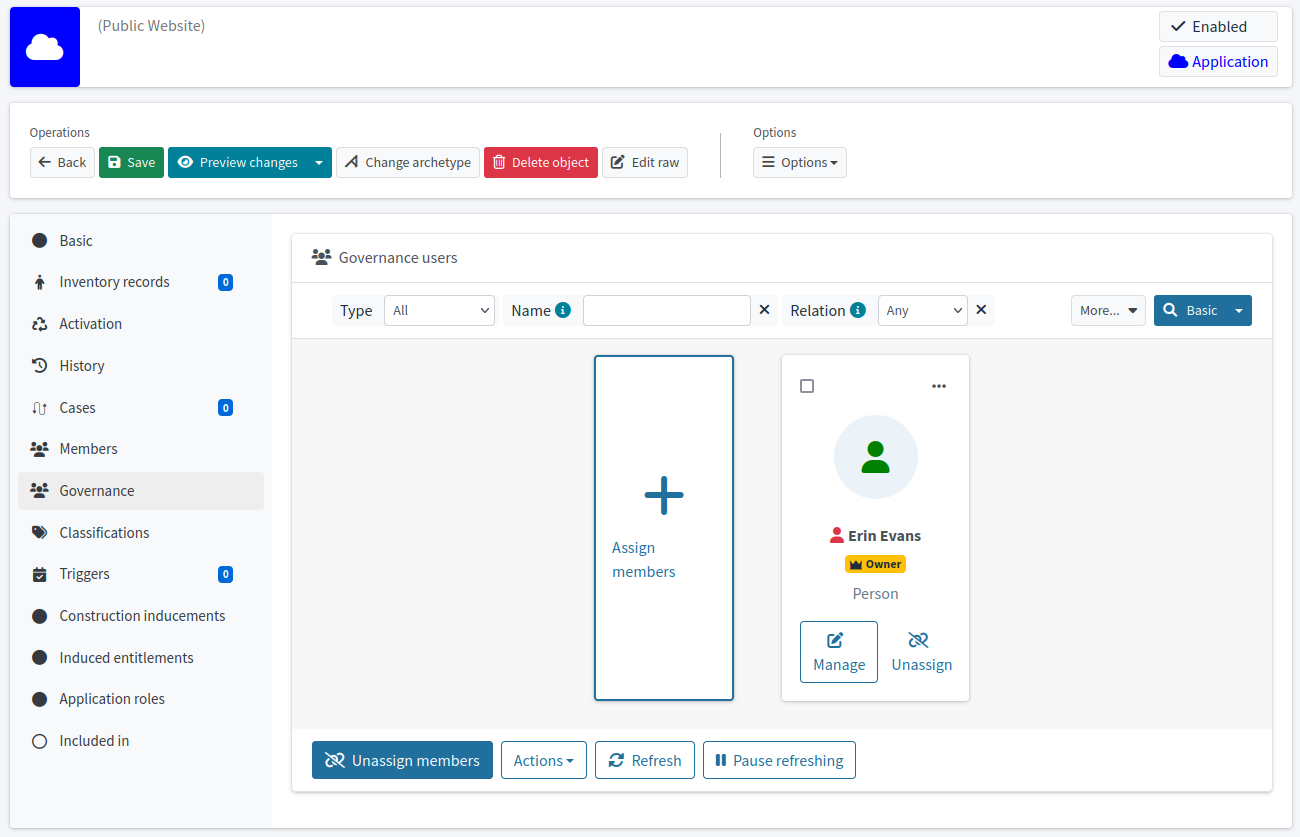Toggle the Enabled status indicator
The height and width of the screenshot is (837, 1300).
(1218, 26)
